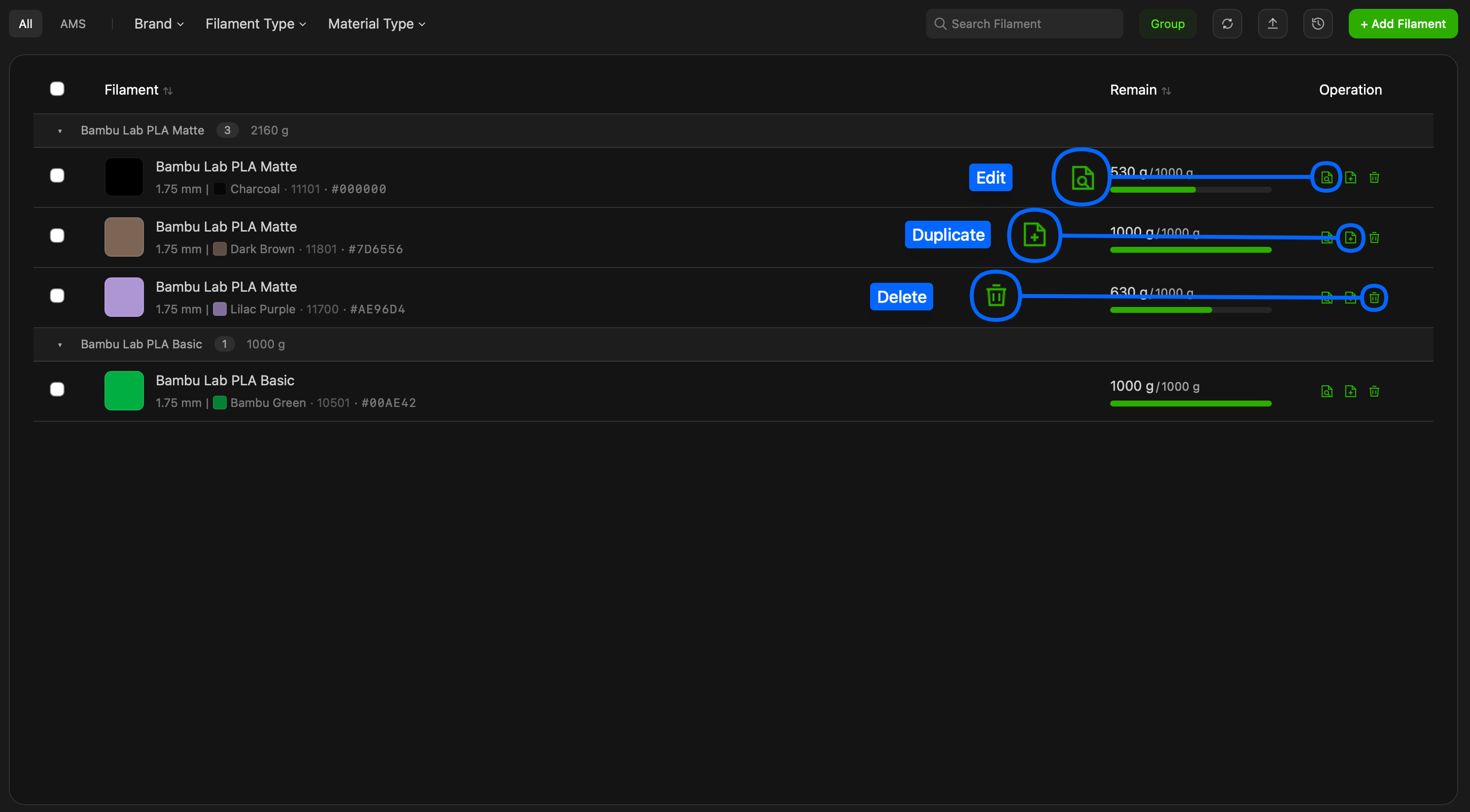Check the Bambu Green filament row checkbox
1470x812 pixels.
(x=57, y=389)
